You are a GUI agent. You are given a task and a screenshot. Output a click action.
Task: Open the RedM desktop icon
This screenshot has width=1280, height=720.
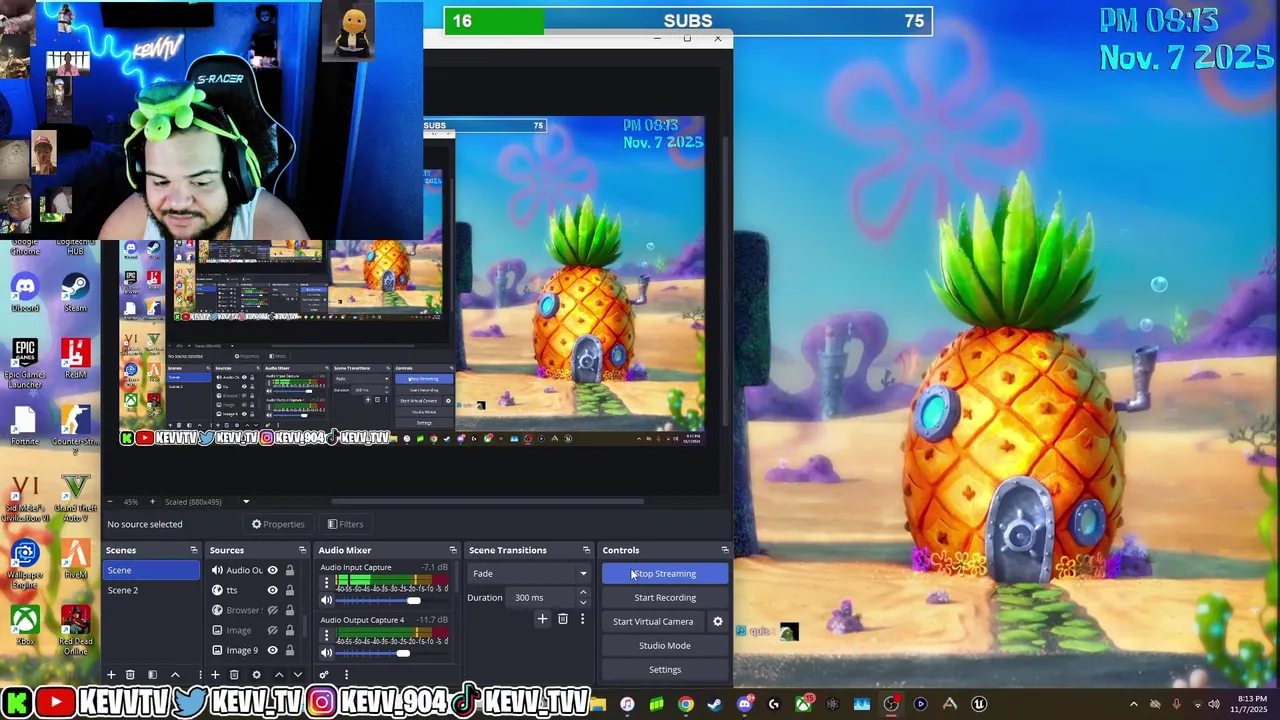(75, 358)
